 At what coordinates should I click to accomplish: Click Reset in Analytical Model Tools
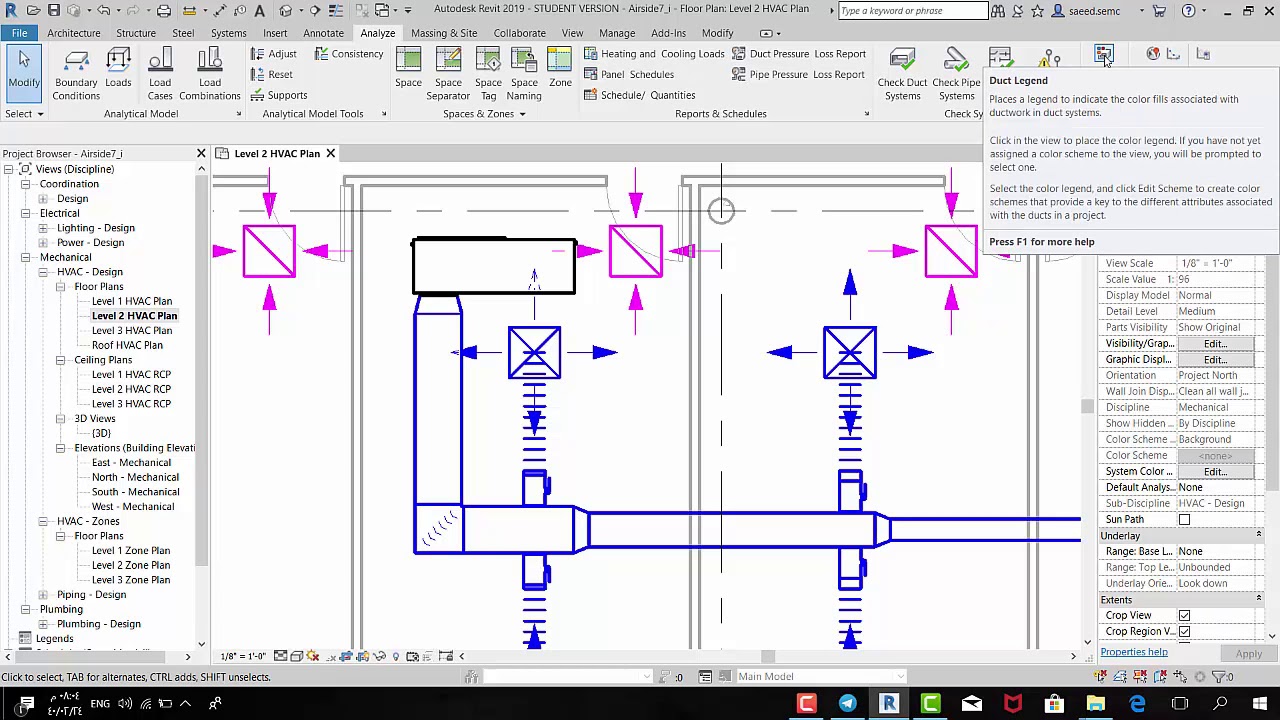tap(271, 75)
